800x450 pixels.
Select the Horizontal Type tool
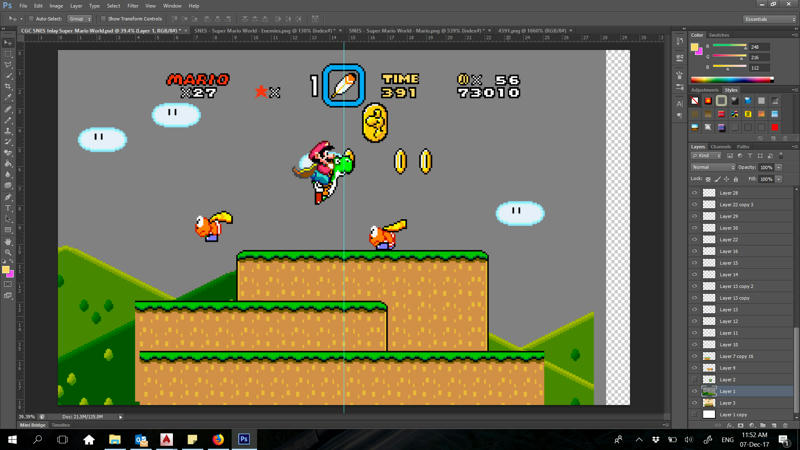tap(8, 208)
